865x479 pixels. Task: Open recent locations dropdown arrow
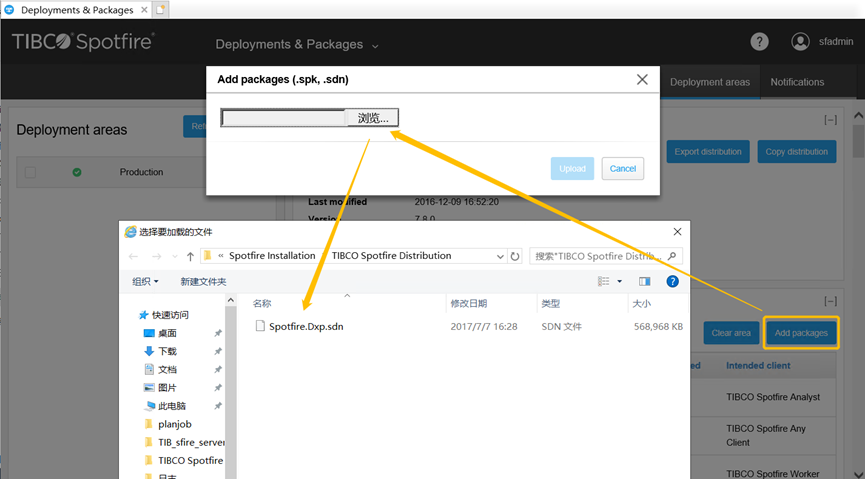(175, 257)
